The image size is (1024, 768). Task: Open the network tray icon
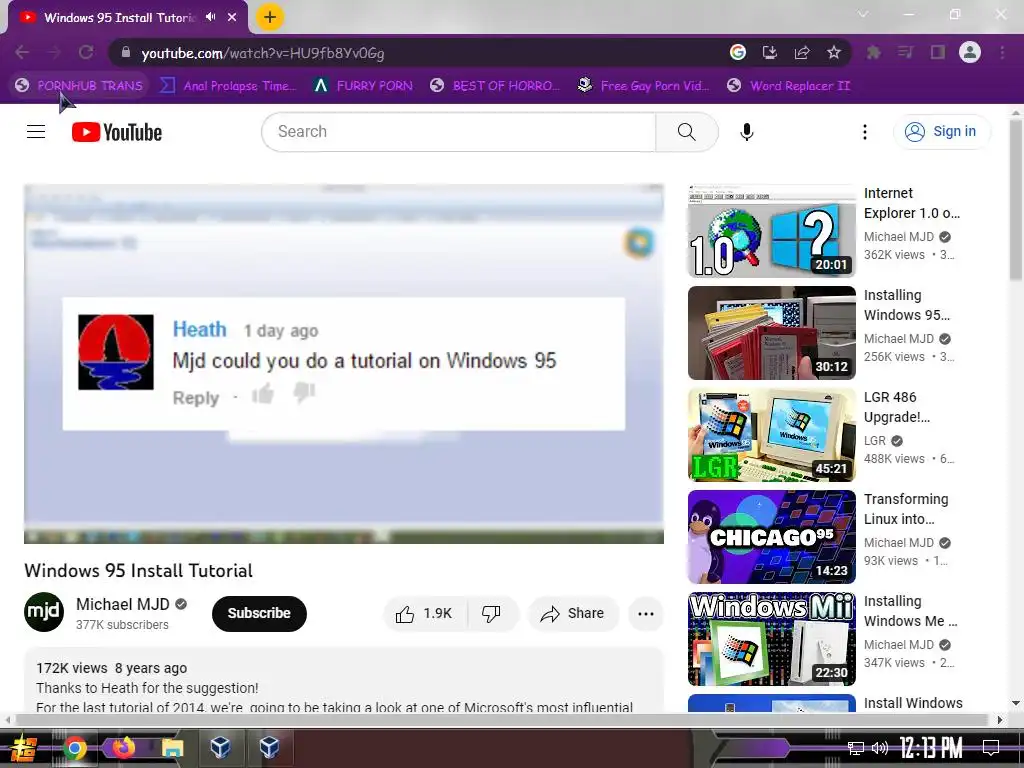(856, 748)
